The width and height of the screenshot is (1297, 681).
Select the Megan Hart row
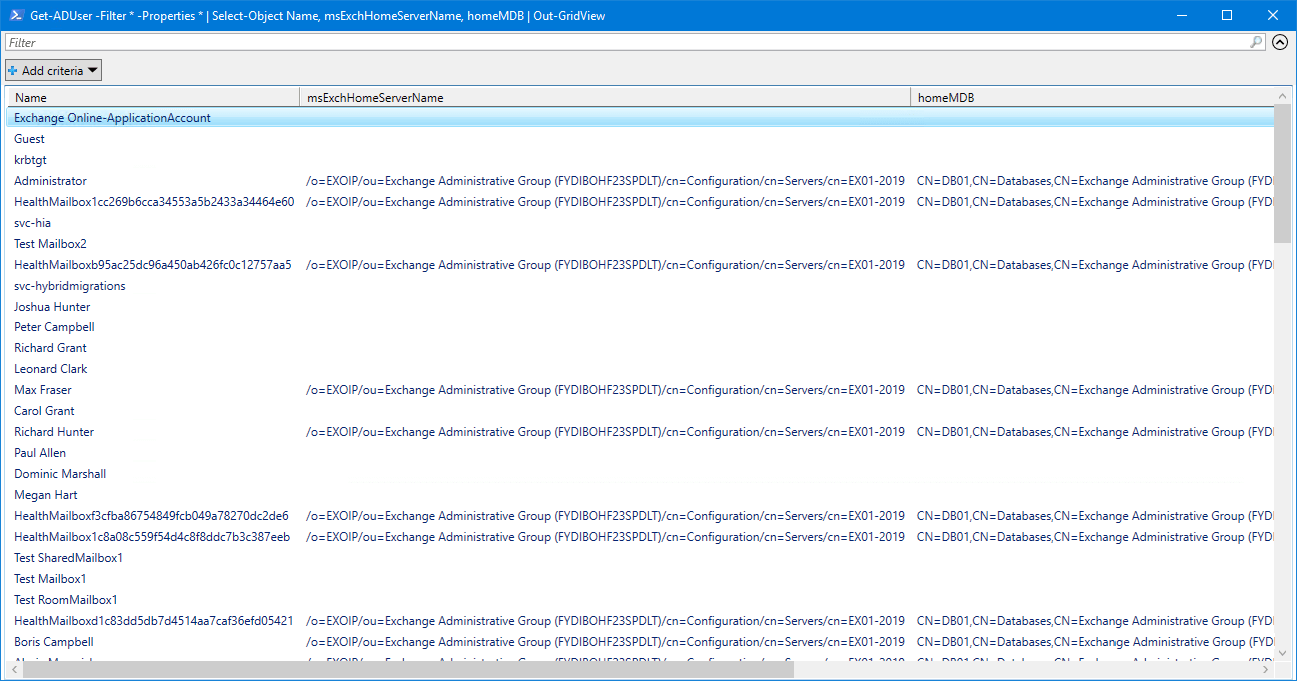tap(640, 495)
